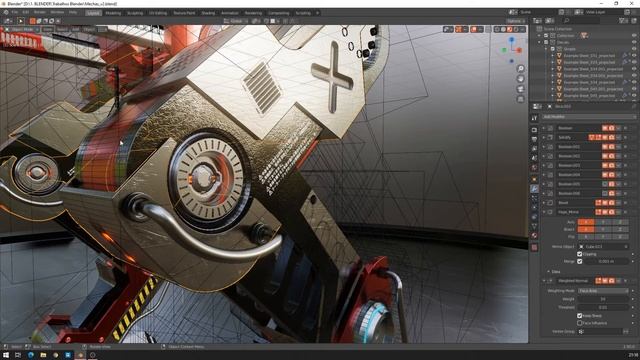Expand the Data subpanel
Screen dimensions: 640x360
[x=553, y=271]
